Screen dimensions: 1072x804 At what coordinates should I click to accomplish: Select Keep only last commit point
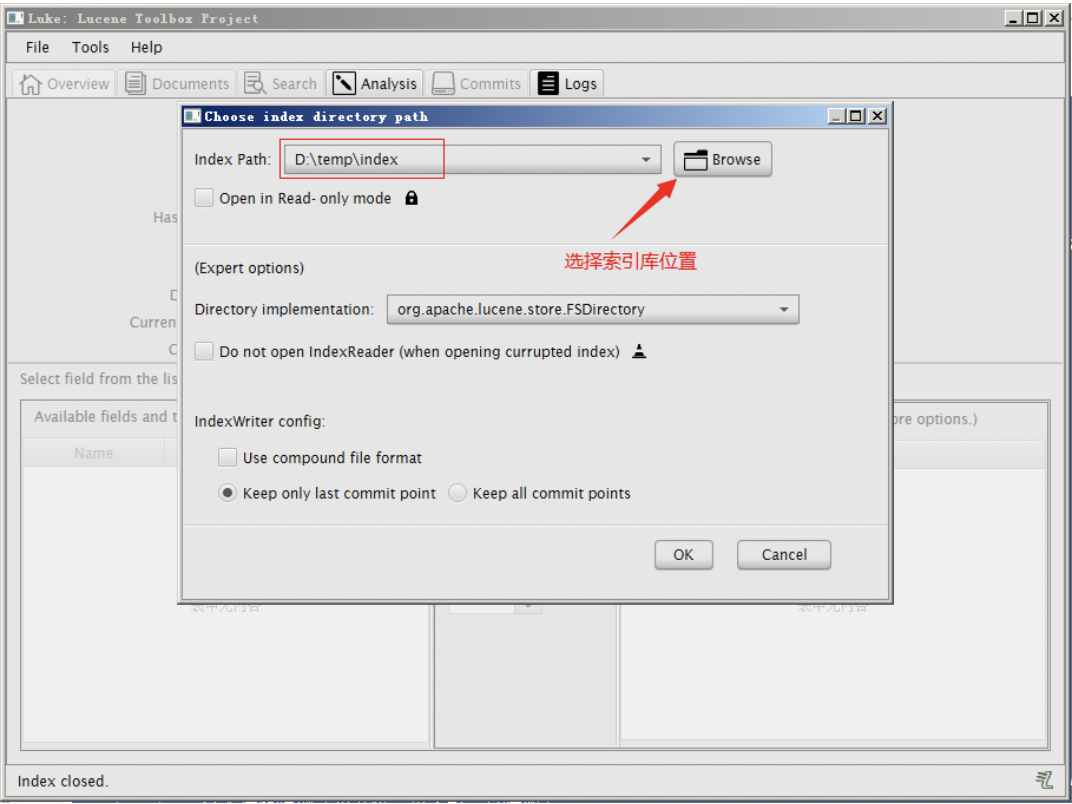point(228,493)
